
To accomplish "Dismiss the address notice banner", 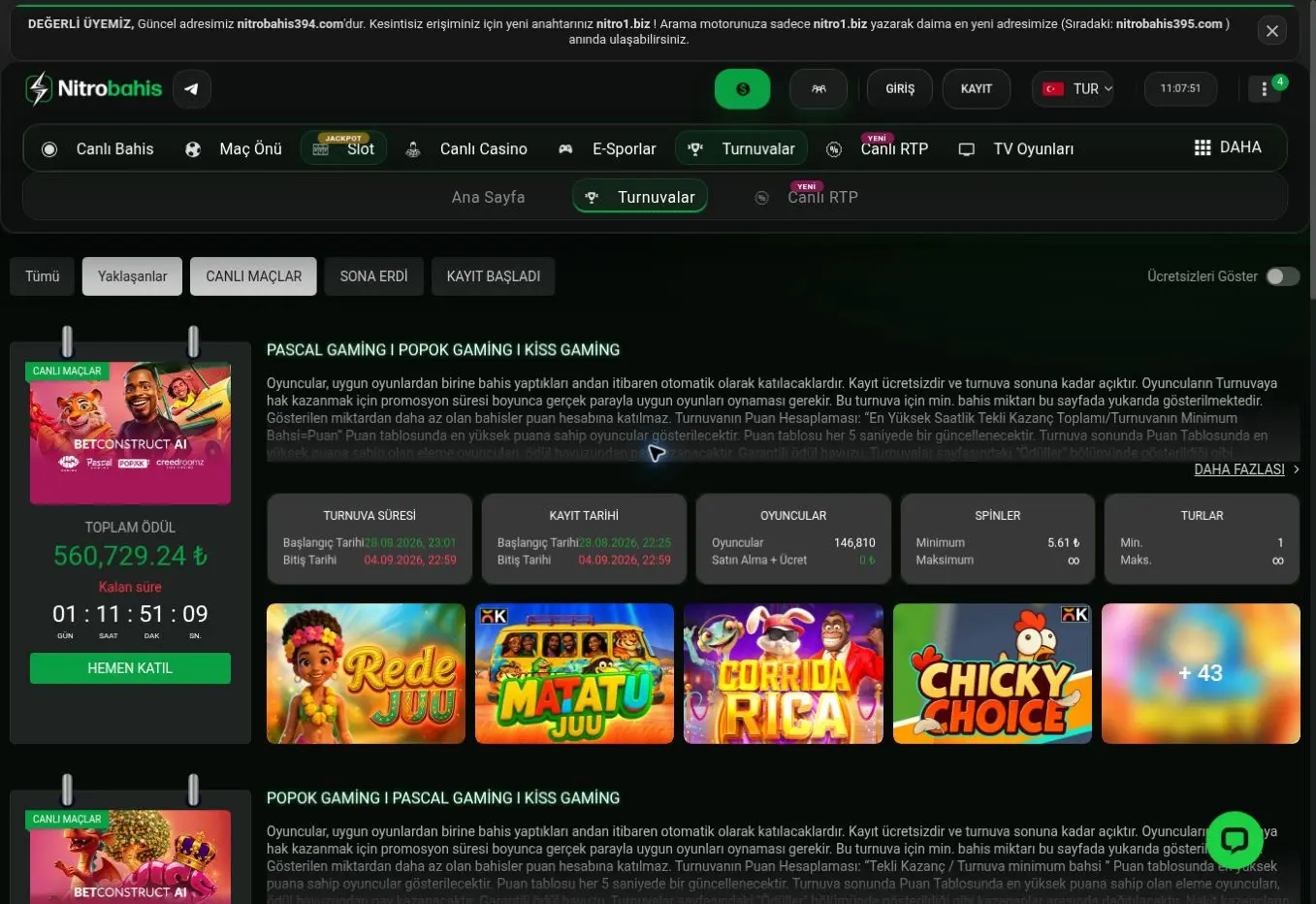I will [x=1272, y=31].
